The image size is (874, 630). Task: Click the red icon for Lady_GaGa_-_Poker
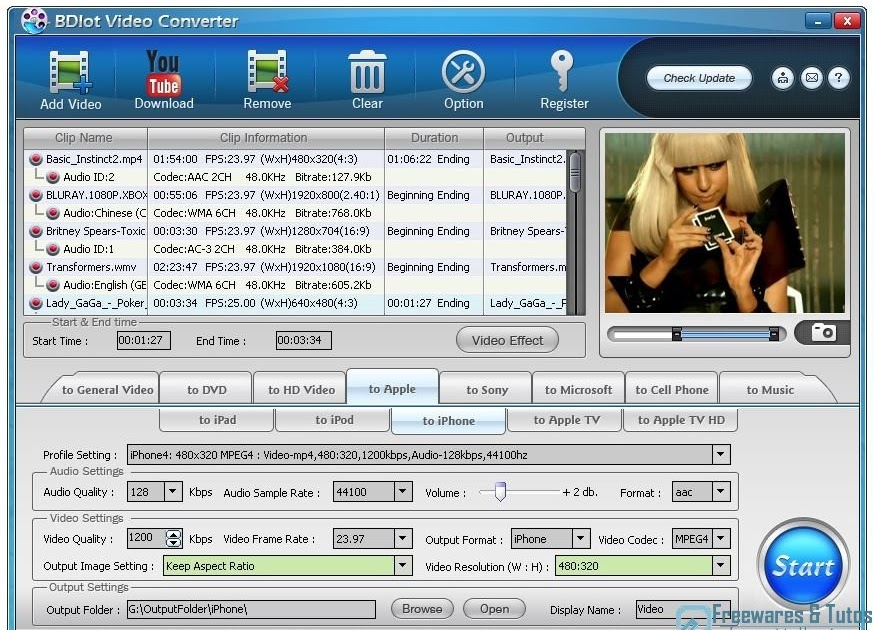[36, 303]
